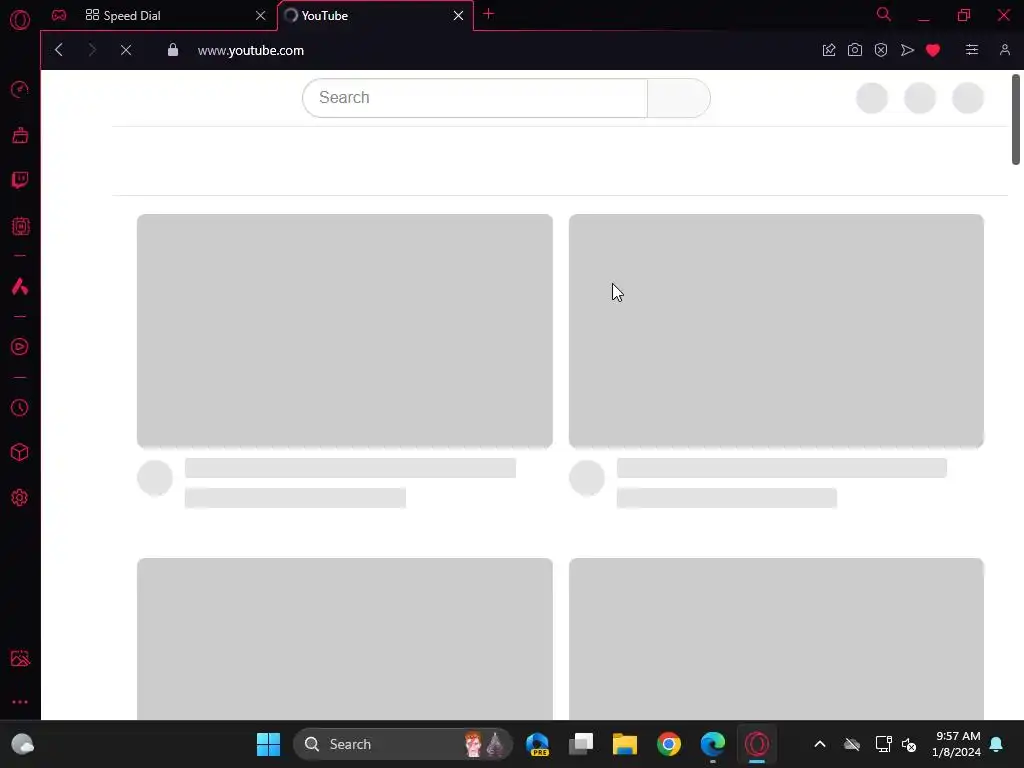Take a snapshot with camera icon
This screenshot has height=768, width=1024.
click(855, 50)
